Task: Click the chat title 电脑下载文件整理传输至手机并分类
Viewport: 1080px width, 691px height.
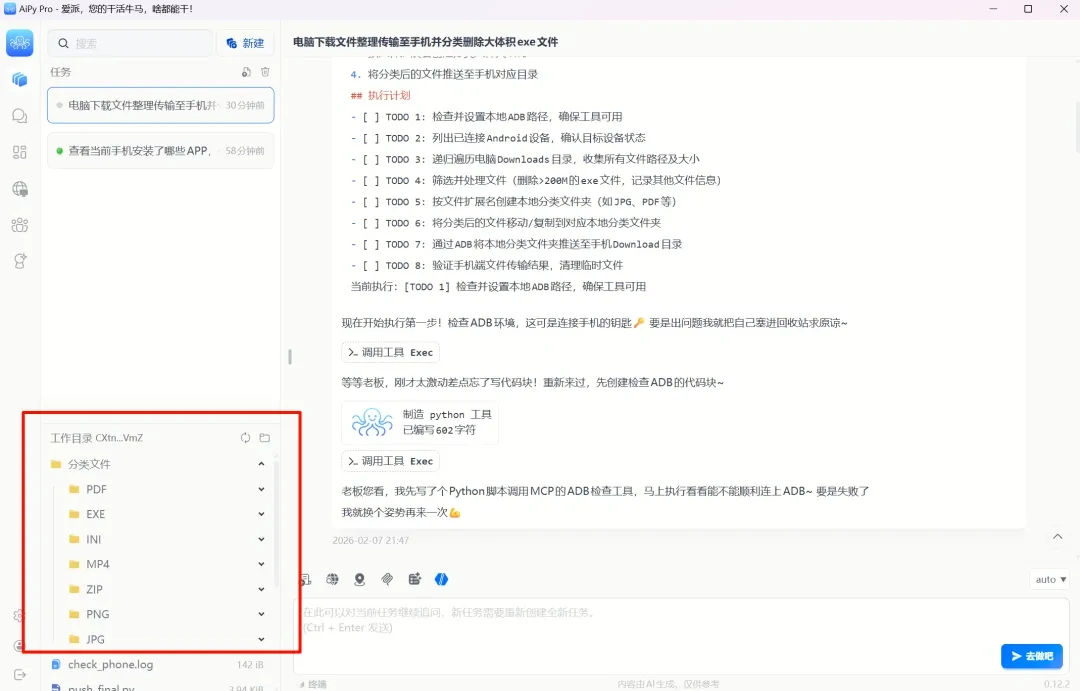Action: [426, 42]
